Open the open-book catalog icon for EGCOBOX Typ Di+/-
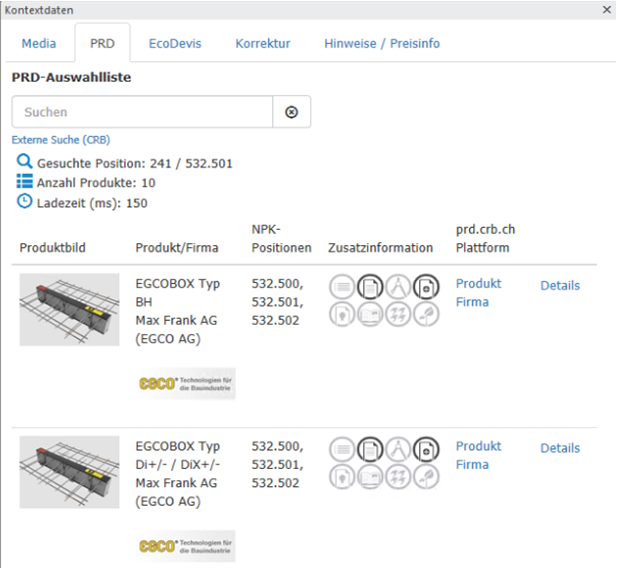 click(x=370, y=477)
